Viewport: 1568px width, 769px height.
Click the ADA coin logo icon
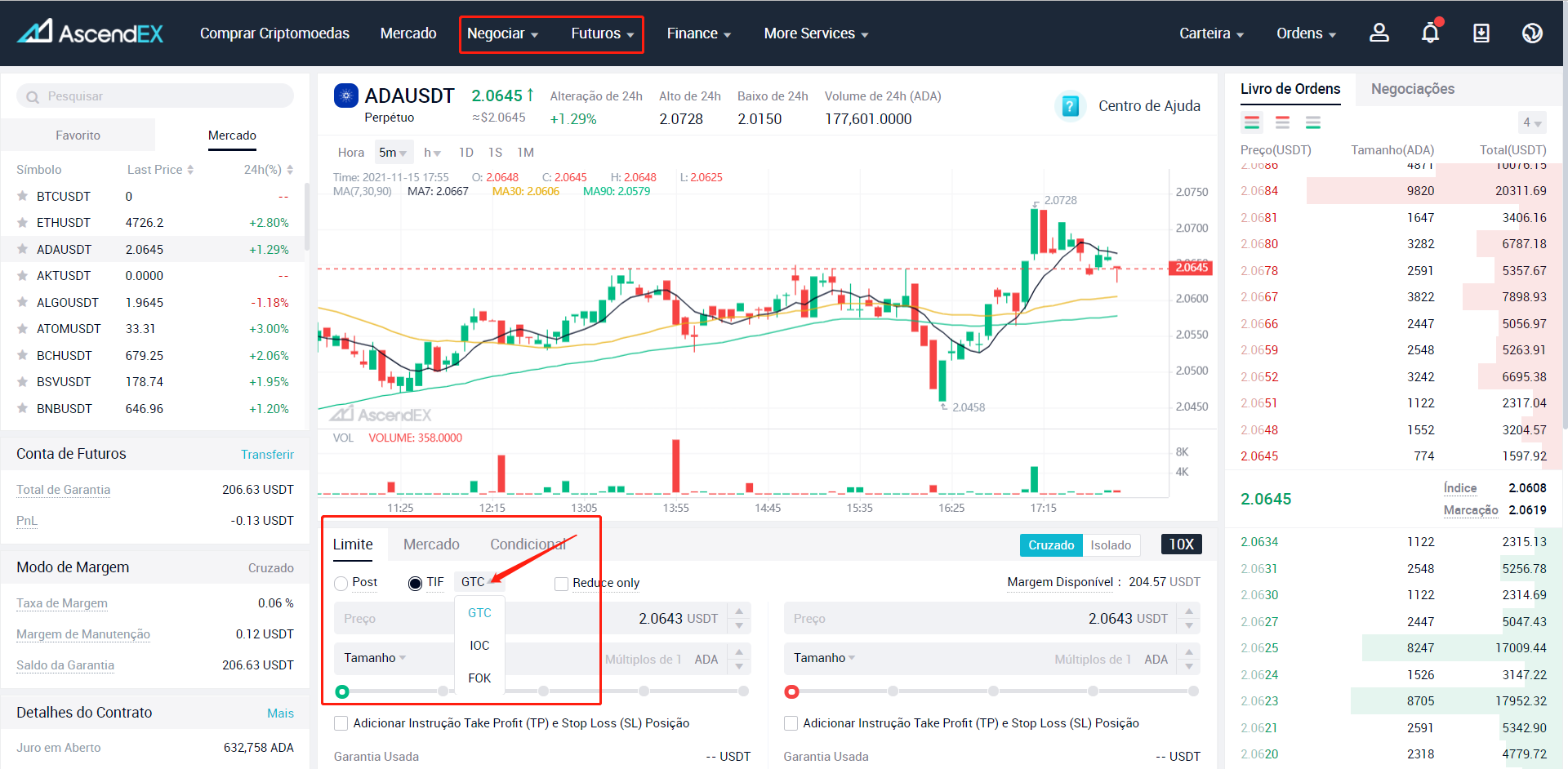pyautogui.click(x=346, y=96)
